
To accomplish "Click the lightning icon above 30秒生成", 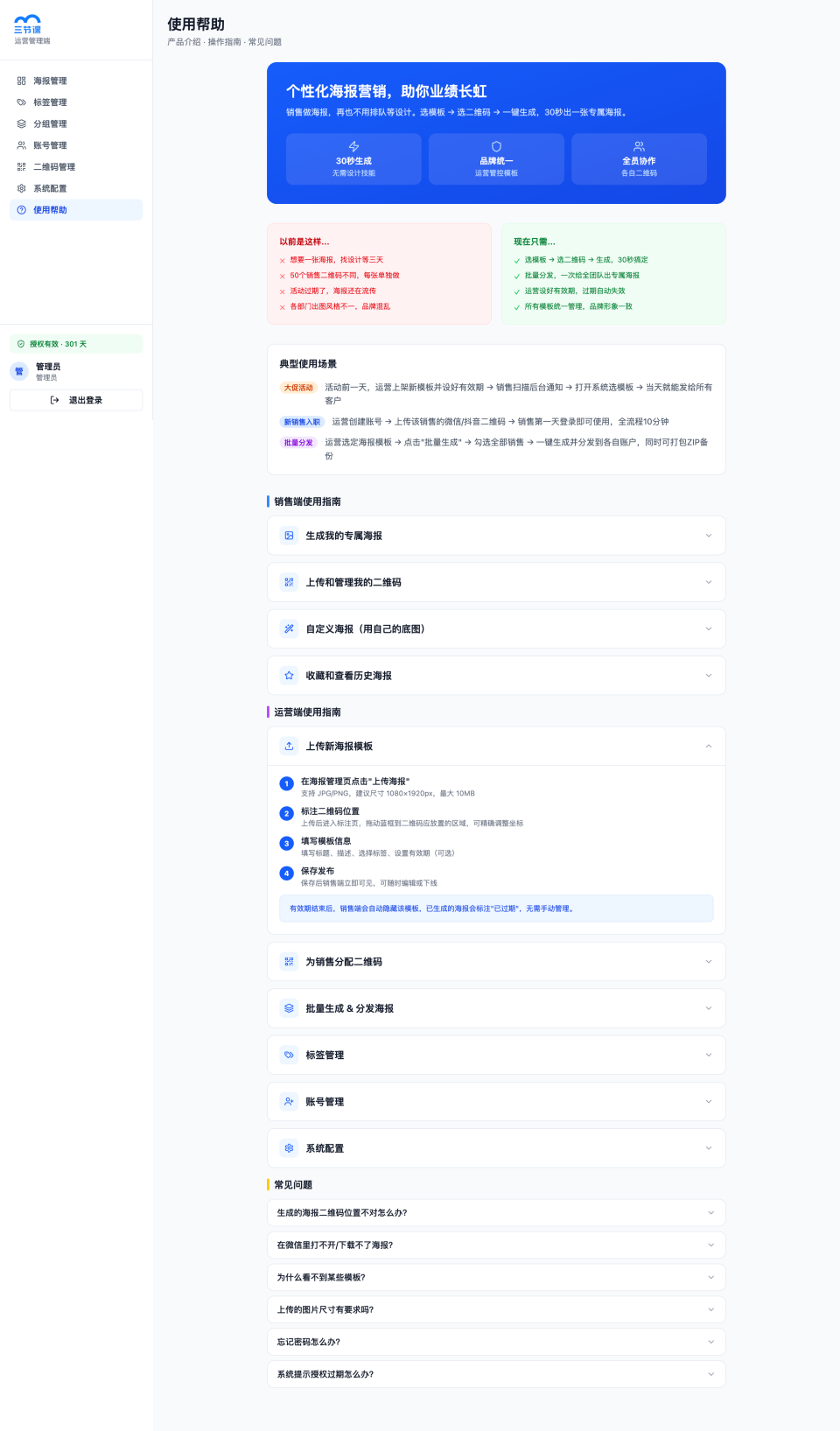I will pyautogui.click(x=353, y=146).
